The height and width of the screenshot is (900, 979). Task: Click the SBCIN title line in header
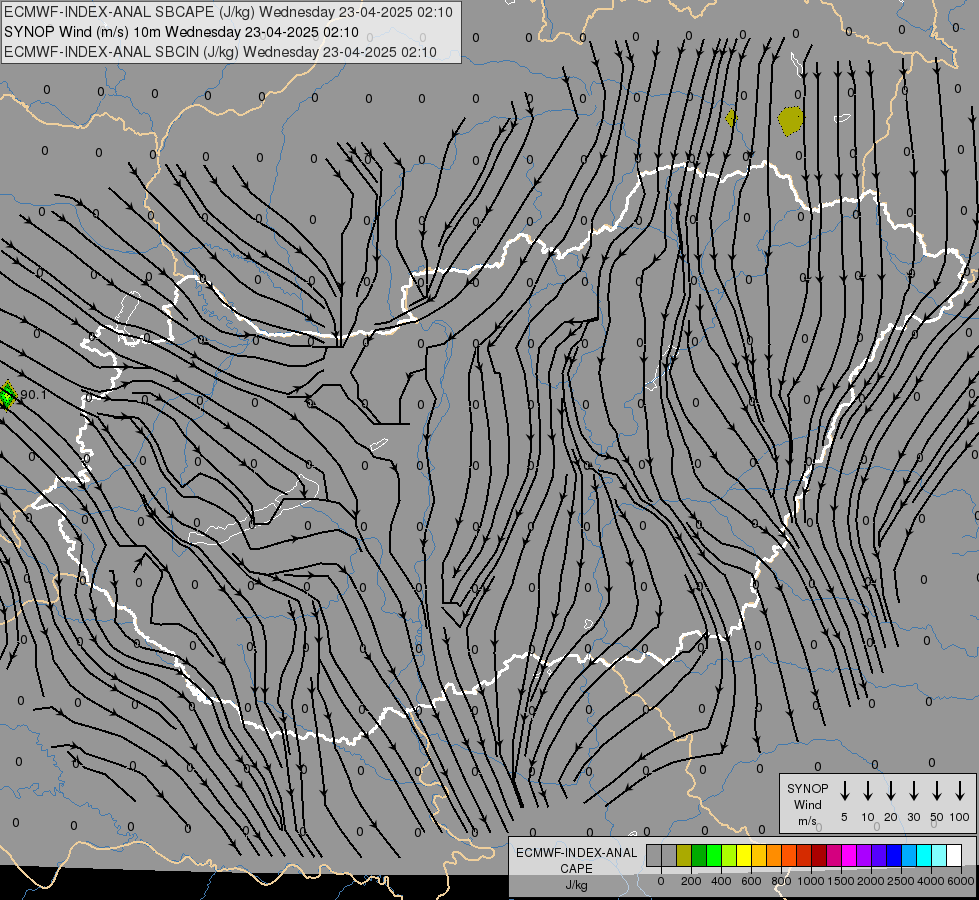pos(220,52)
